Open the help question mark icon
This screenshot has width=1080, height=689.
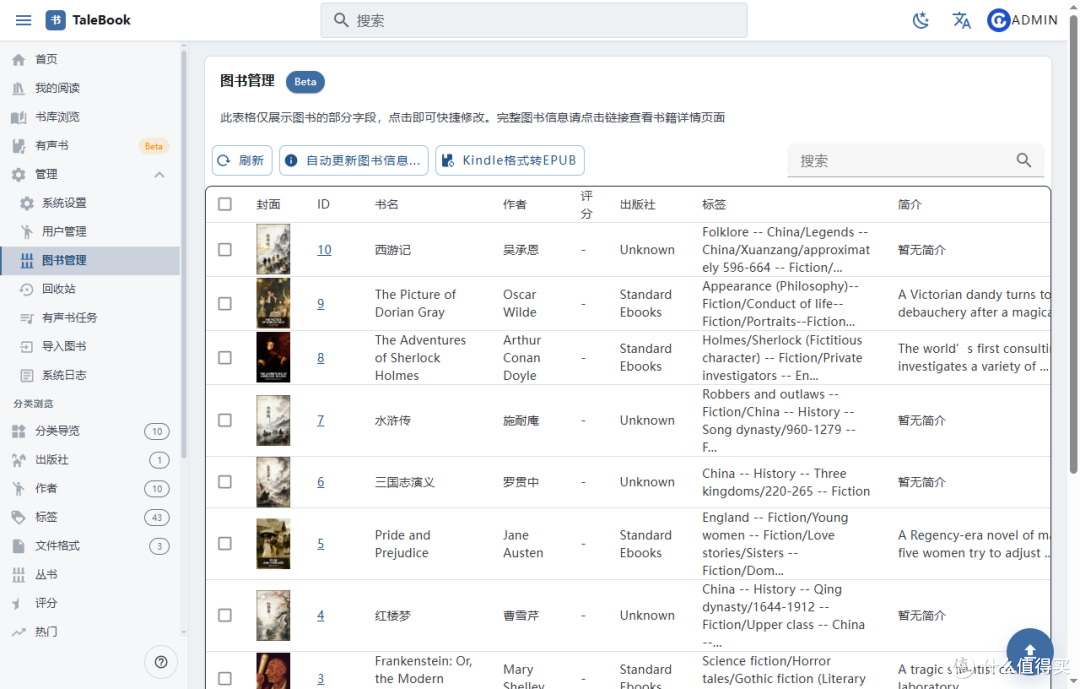click(161, 662)
